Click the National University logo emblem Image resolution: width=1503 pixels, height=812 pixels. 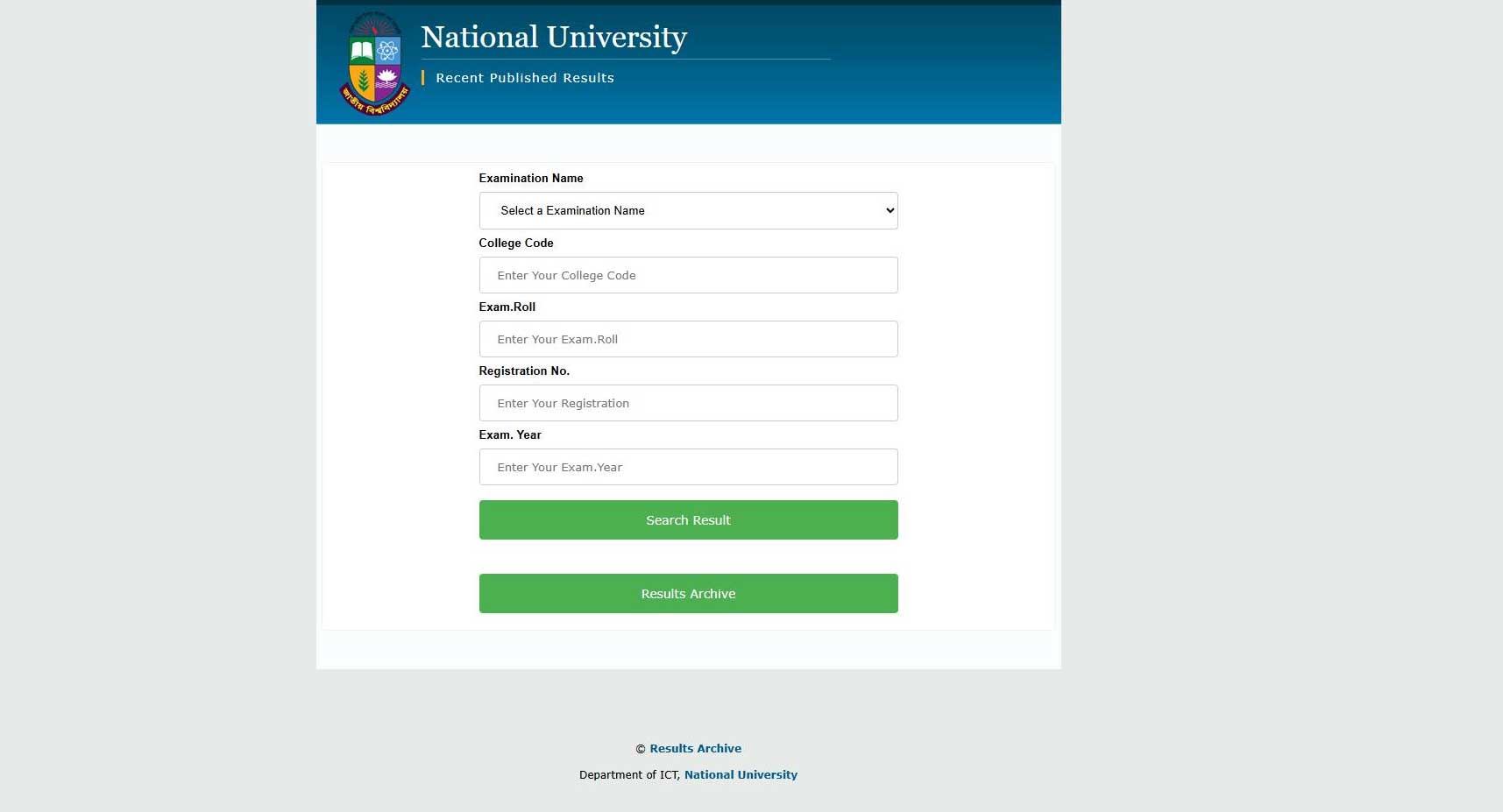pos(374,61)
